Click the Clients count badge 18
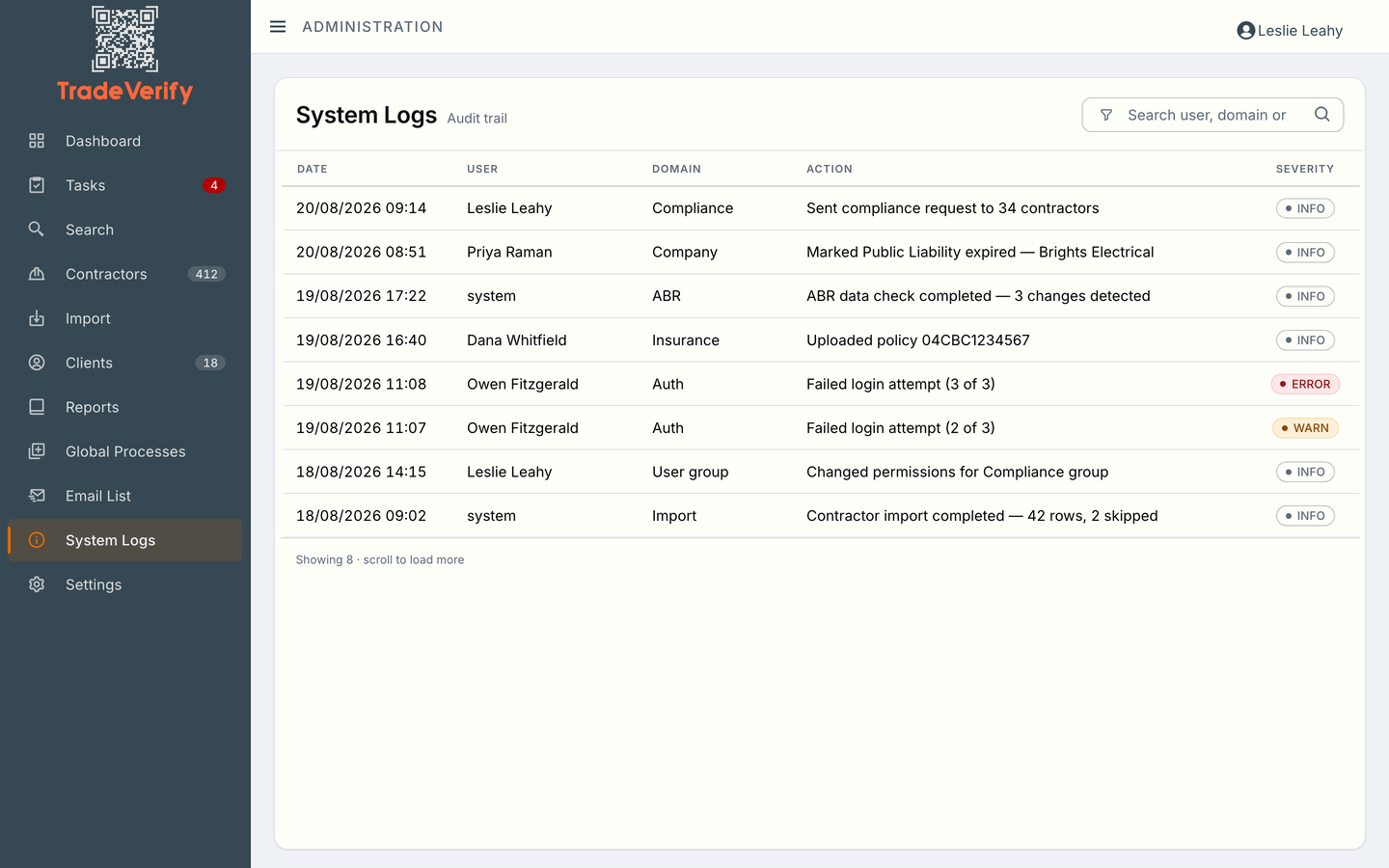Screen dimensions: 1389x868 210,363
